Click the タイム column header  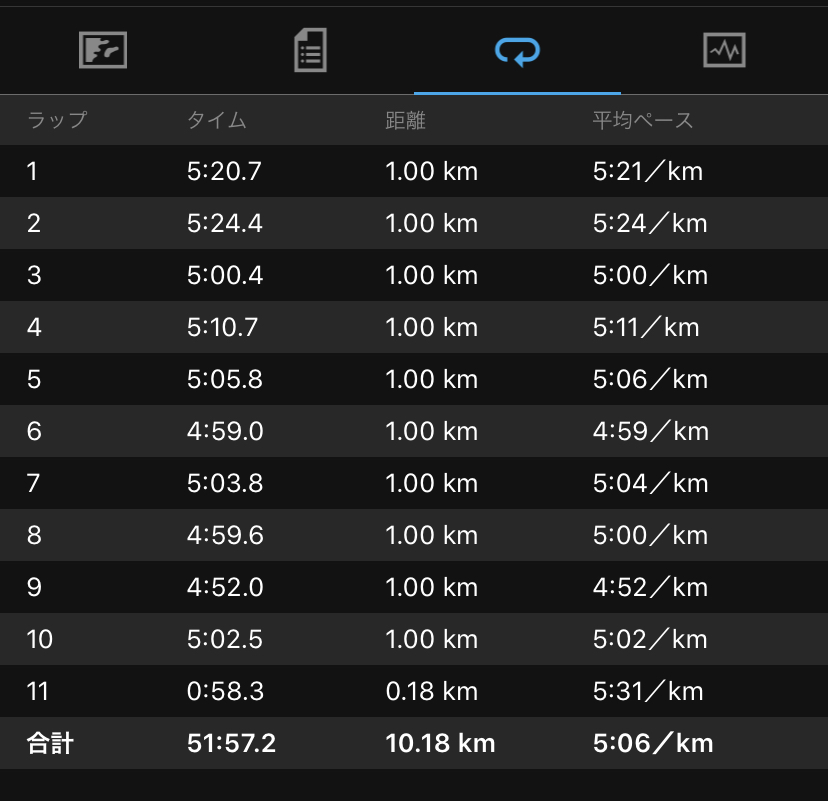pos(217,120)
